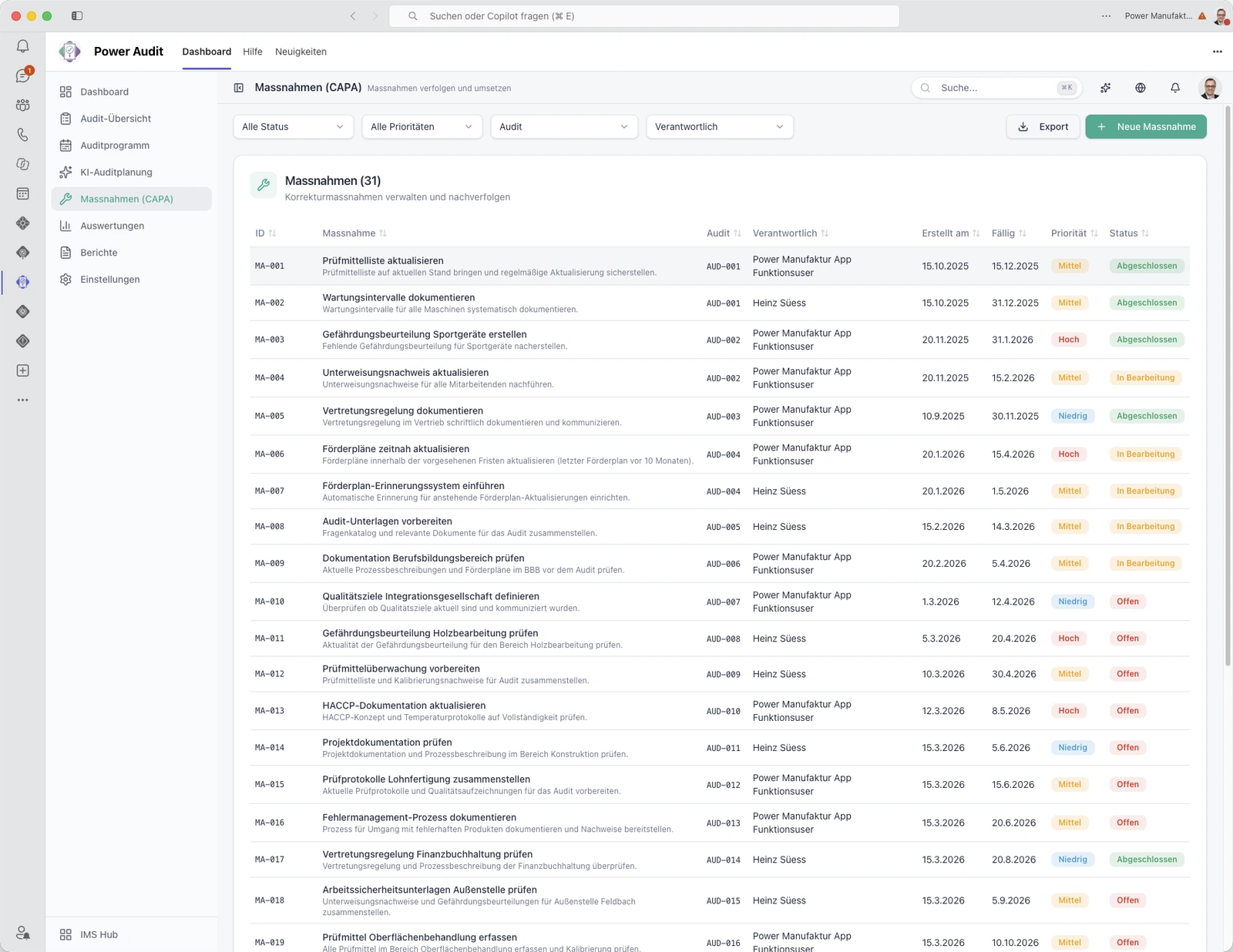Open notifications bell in app header
This screenshot has width=1233, height=952.
(x=1175, y=88)
